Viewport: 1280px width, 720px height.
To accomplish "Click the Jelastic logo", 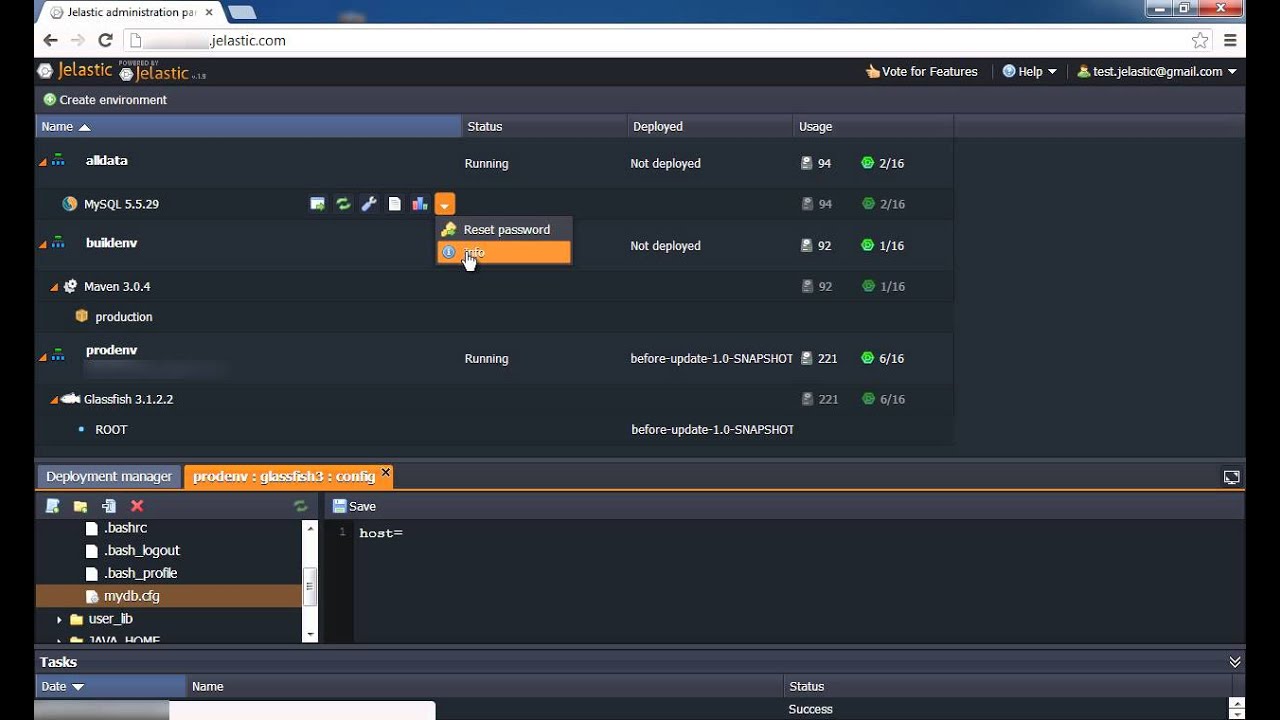I will (x=75, y=71).
